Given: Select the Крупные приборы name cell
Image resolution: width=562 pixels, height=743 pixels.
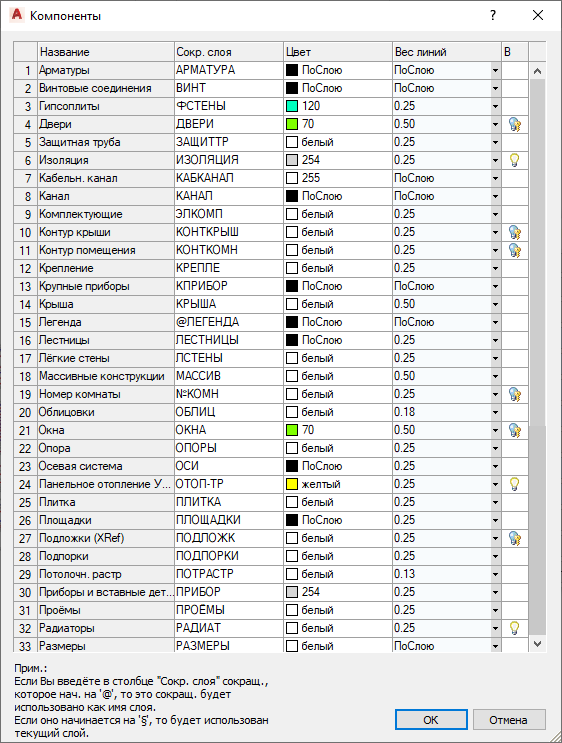Looking at the screenshot, I should tap(106, 286).
